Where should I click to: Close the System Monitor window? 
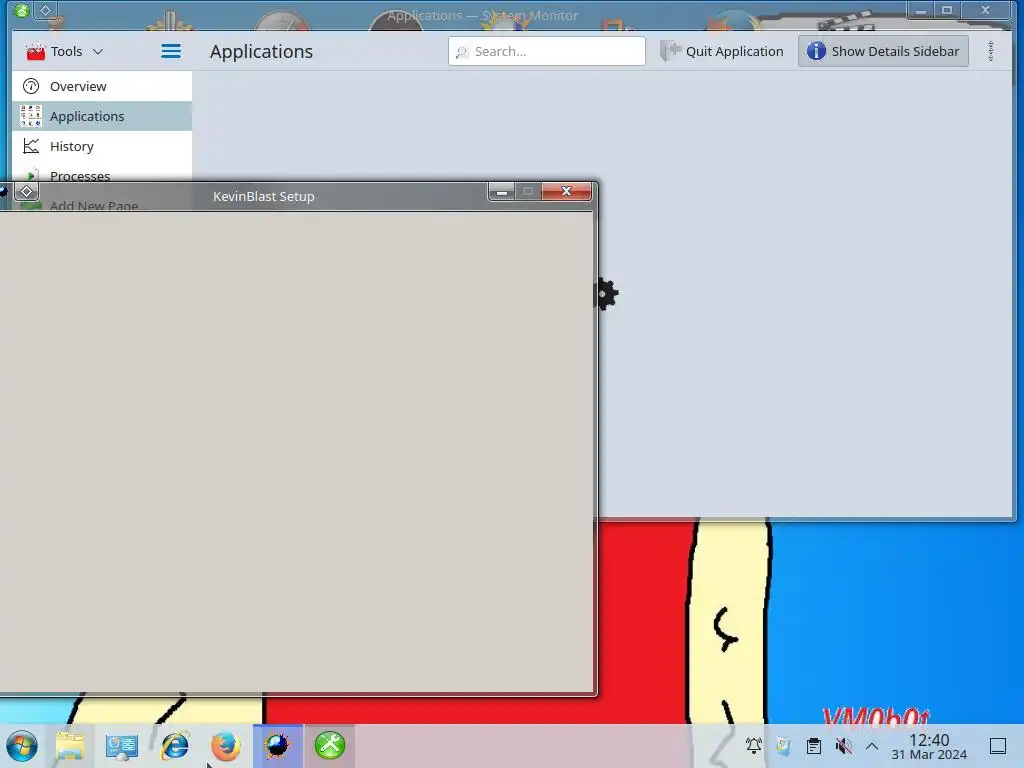tap(985, 10)
